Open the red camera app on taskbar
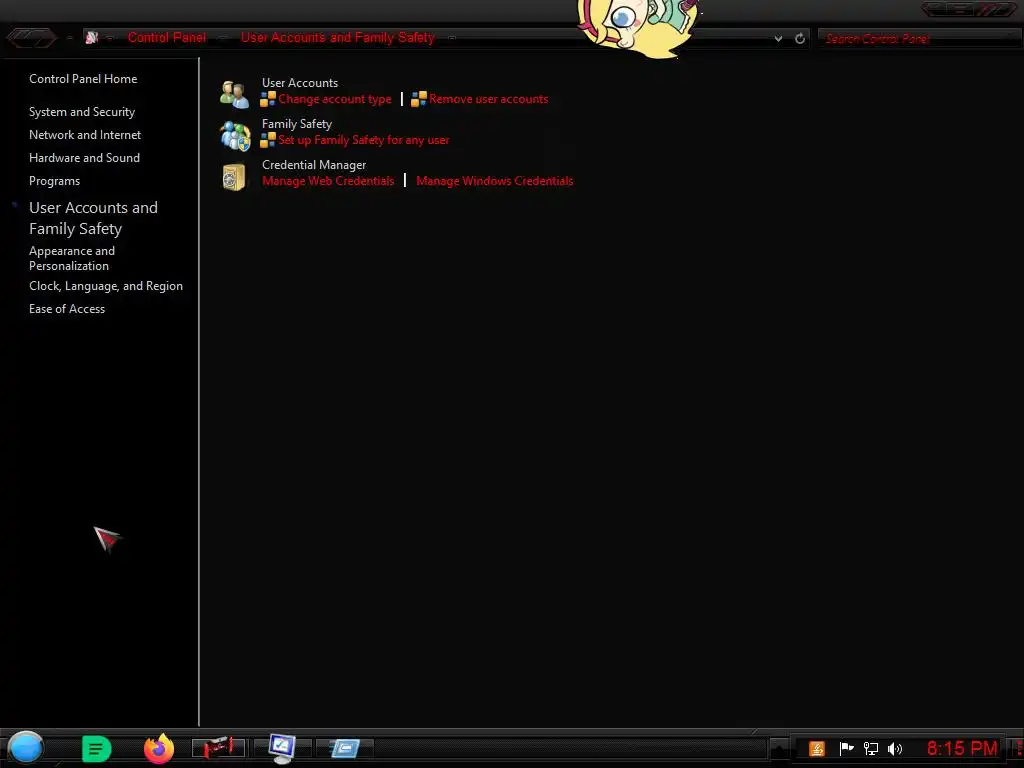This screenshot has width=1024, height=768. 219,748
